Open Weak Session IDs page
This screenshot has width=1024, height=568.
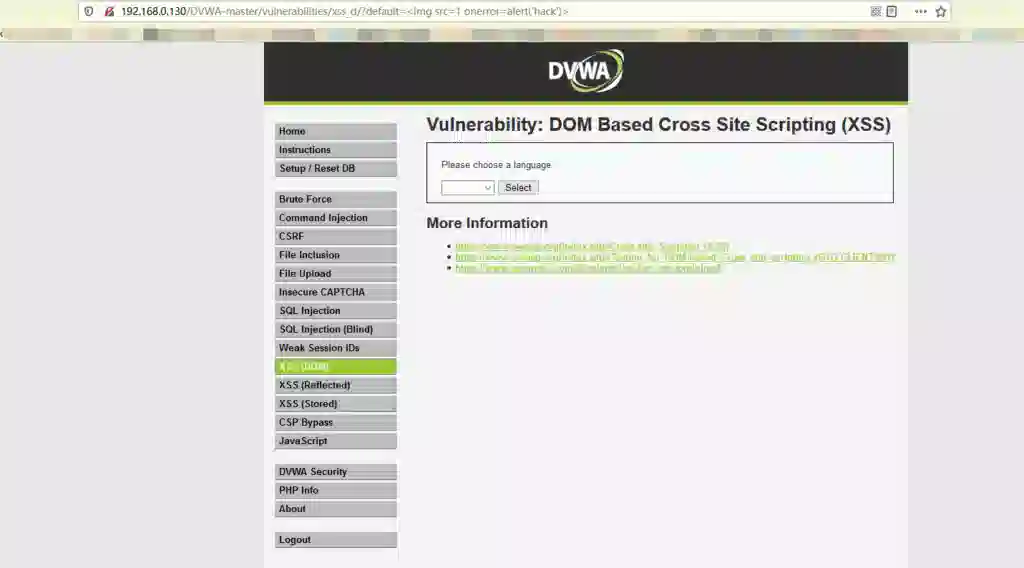(x=336, y=348)
